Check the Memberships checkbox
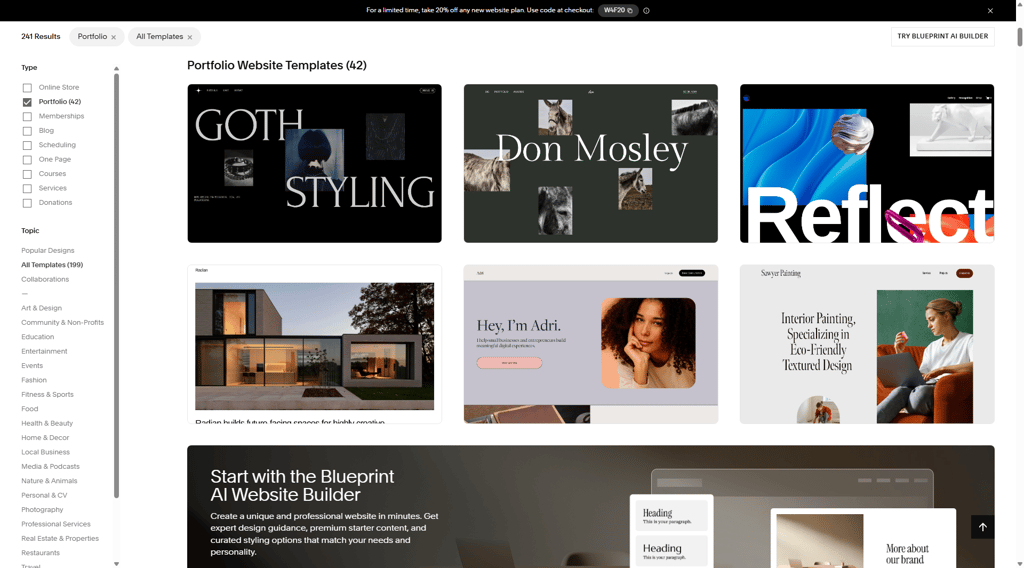Viewport: 1024px width, 568px height. [27, 116]
